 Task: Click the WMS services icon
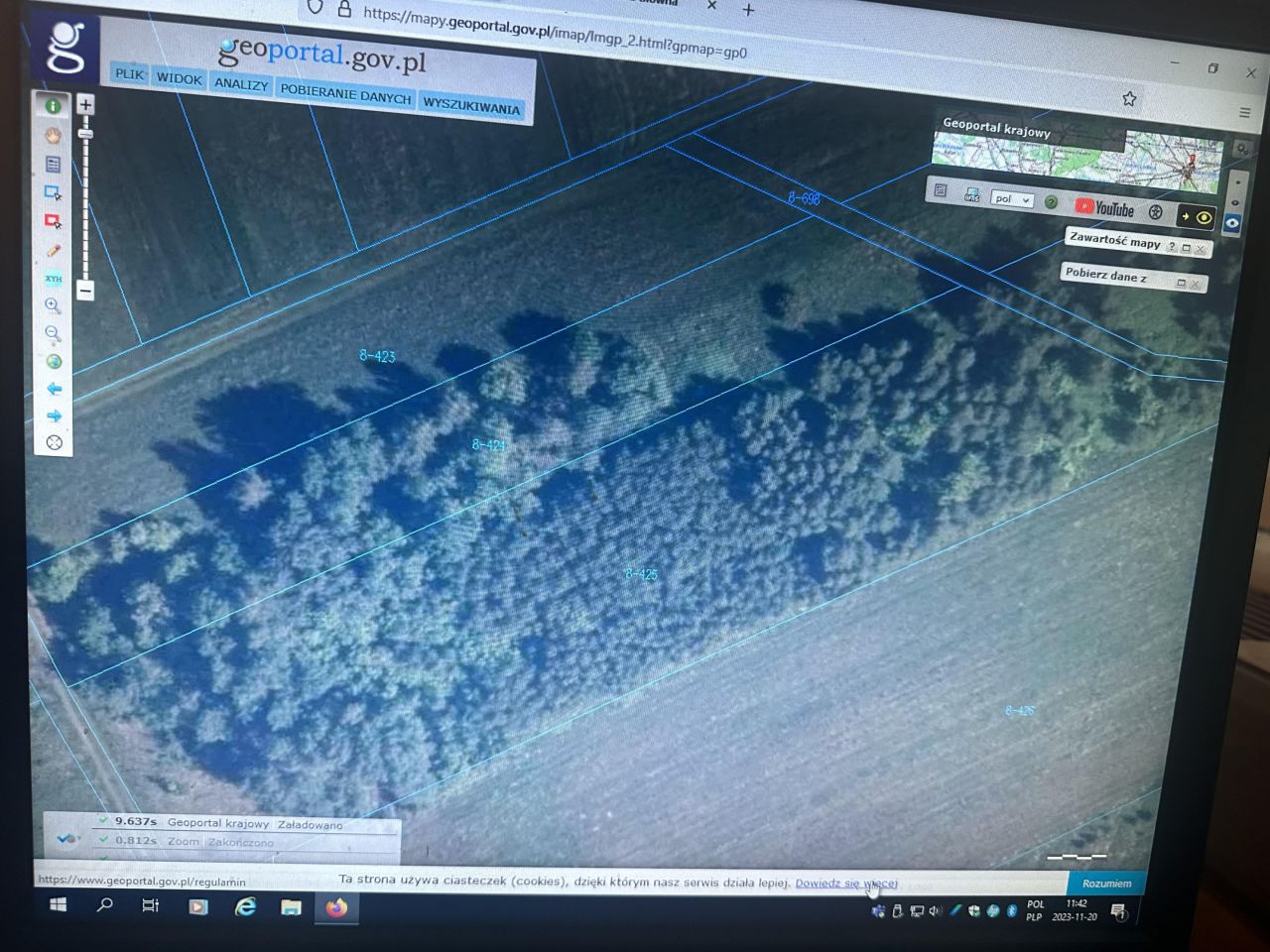click(x=972, y=194)
